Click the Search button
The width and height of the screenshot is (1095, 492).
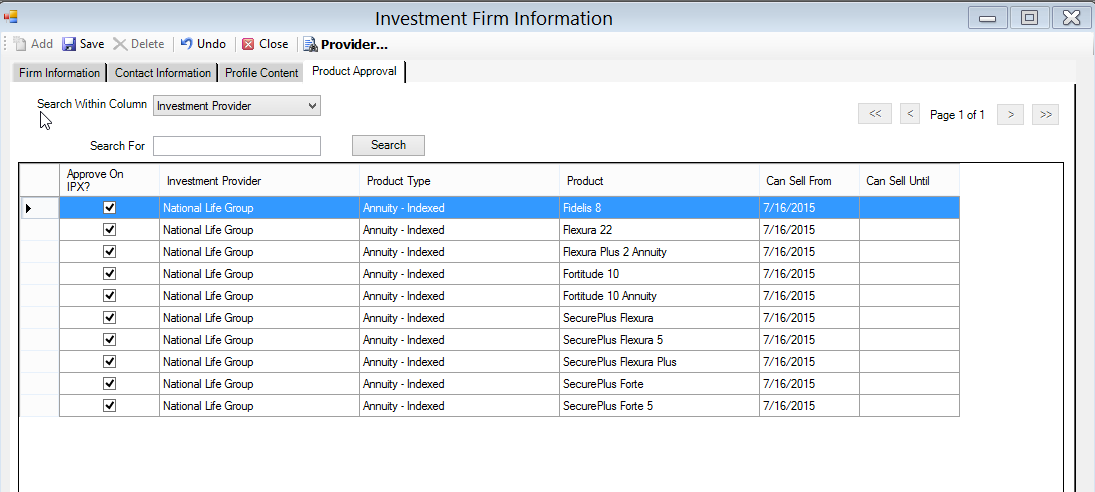click(388, 145)
